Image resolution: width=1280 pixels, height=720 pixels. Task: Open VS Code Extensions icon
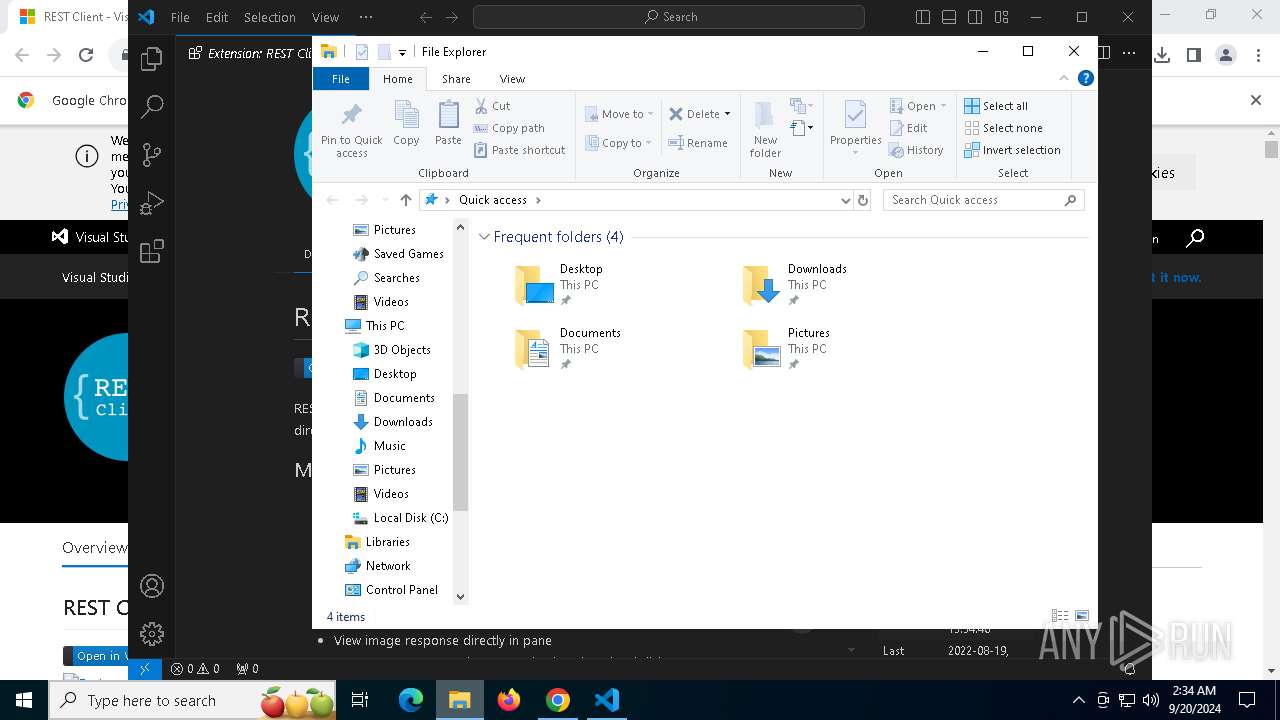(152, 252)
